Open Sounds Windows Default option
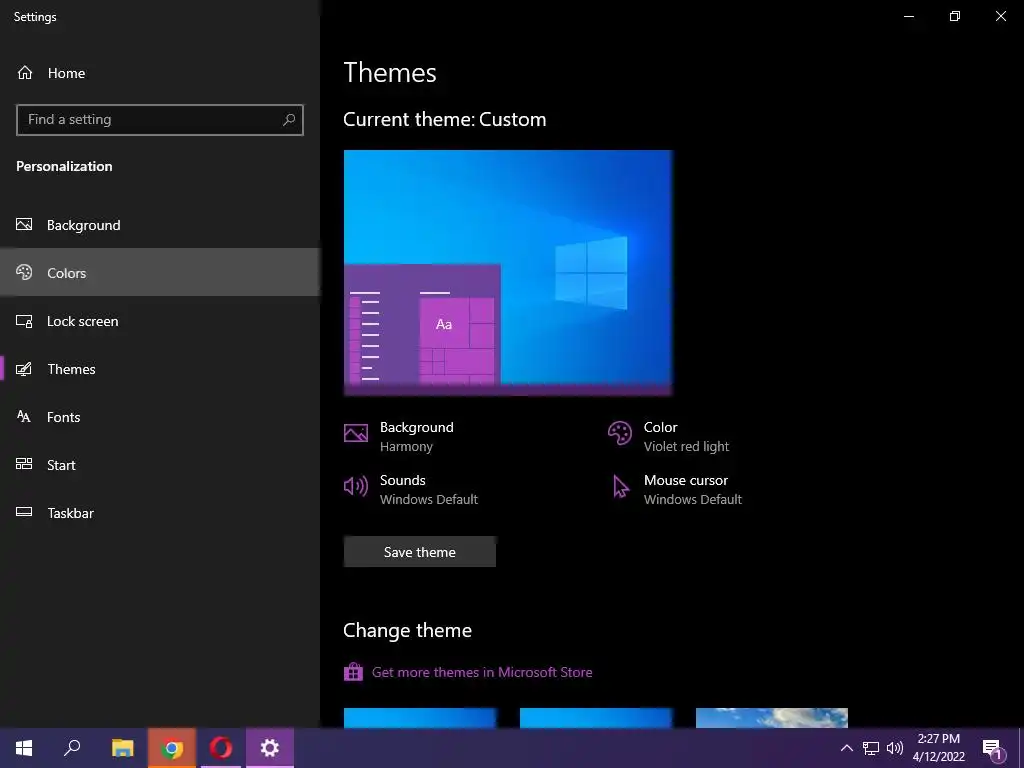Image resolution: width=1024 pixels, height=768 pixels. [411, 489]
